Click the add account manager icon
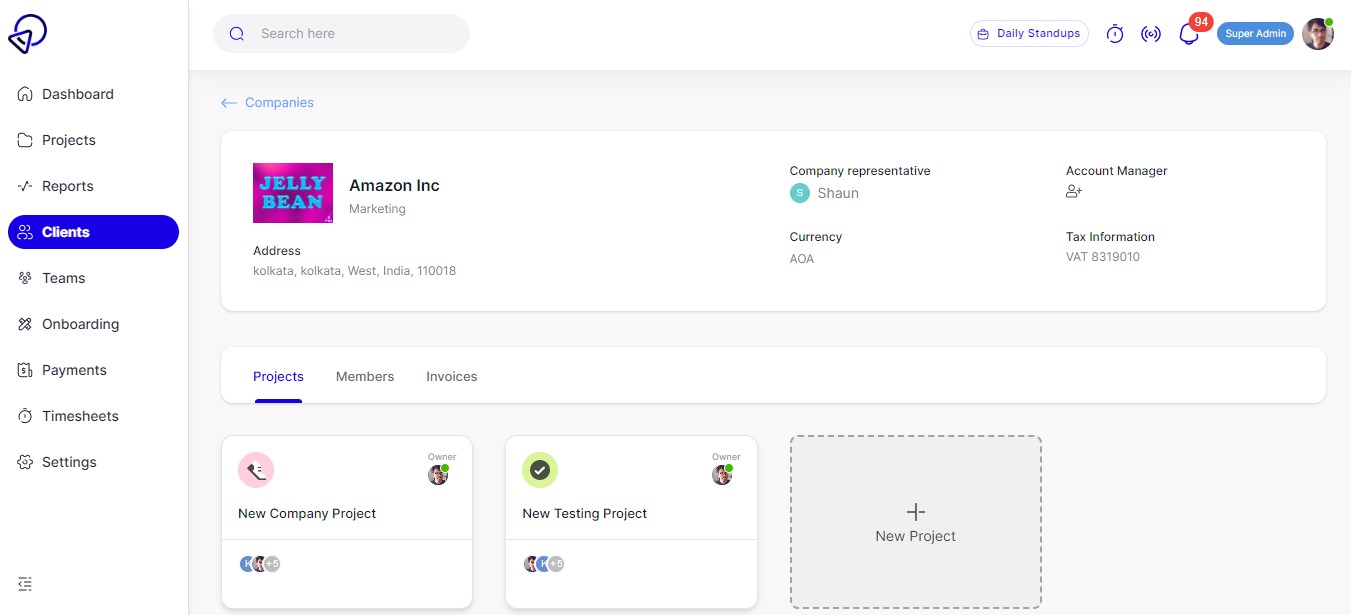Viewport: 1351px width, 615px height. (x=1074, y=192)
